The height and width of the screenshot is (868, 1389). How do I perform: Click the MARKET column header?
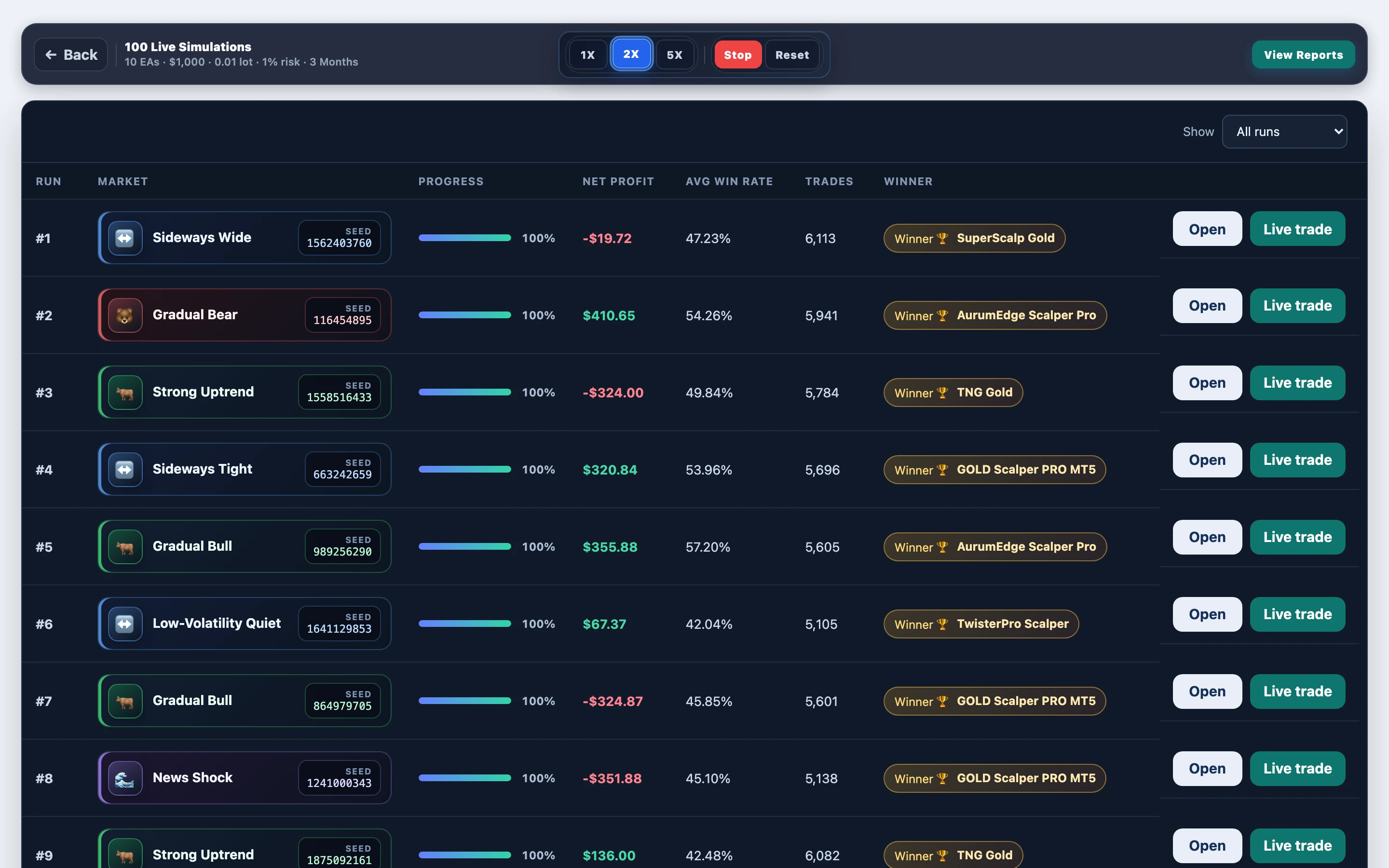point(123,181)
